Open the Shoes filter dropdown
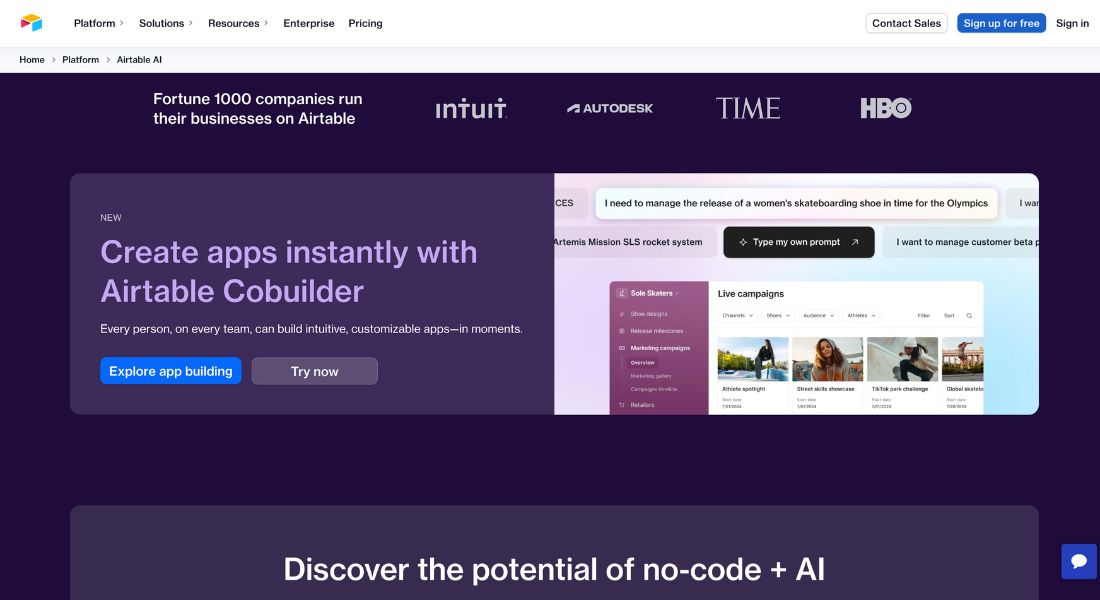The width and height of the screenshot is (1100, 600). click(x=778, y=316)
